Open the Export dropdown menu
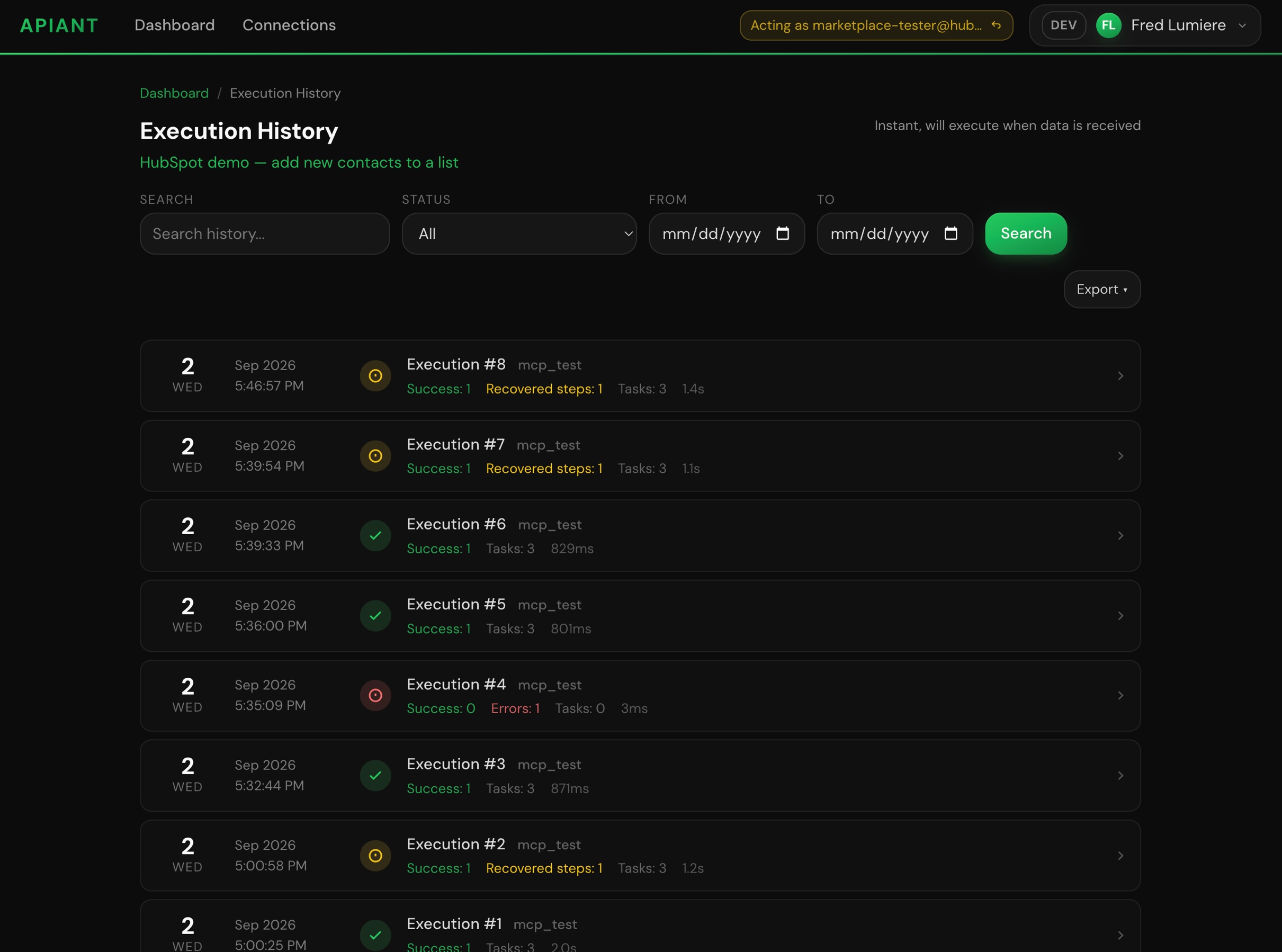Viewport: 1282px width, 952px height. tap(1101, 289)
